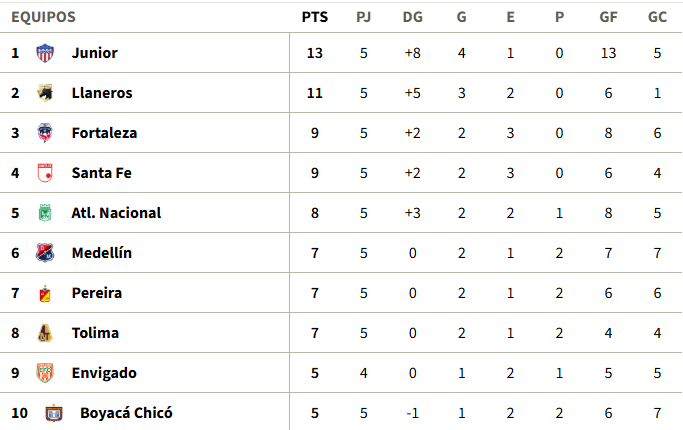Image resolution: width=683 pixels, height=430 pixels.
Task: Open the Boyacá Chicó team link
Action: tap(126, 413)
